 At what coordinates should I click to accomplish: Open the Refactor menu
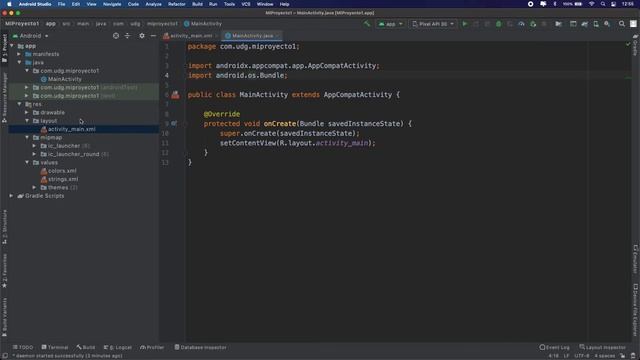(x=177, y=4)
